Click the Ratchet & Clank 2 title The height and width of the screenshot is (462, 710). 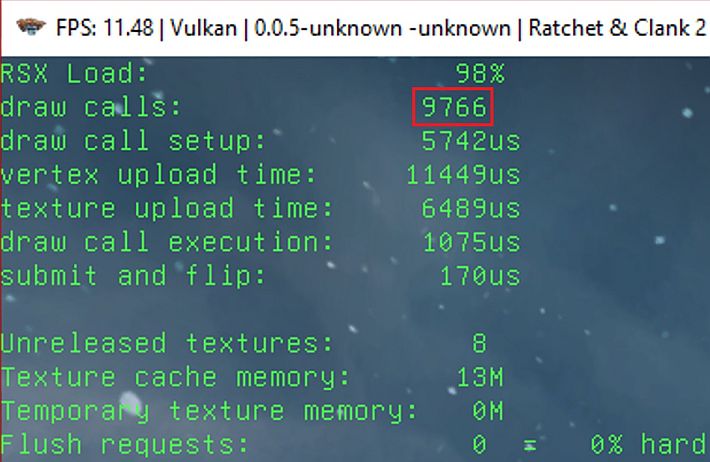[617, 28]
